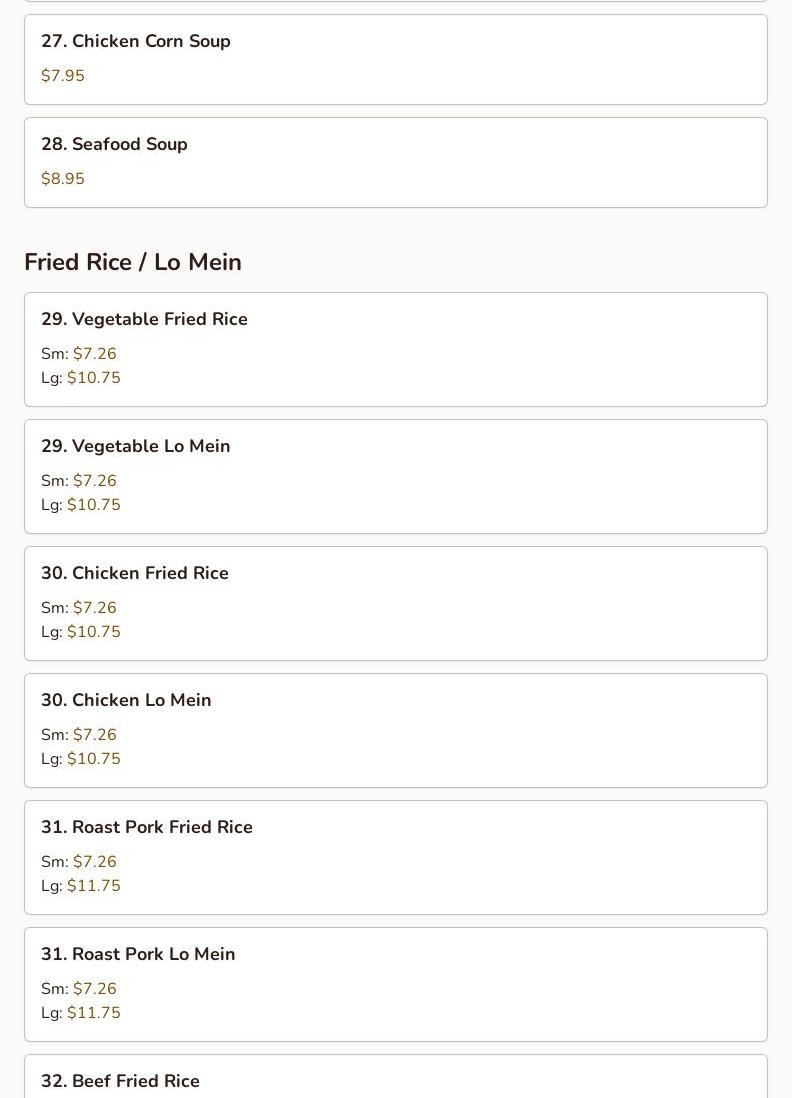Open the Vegetable Lo Mein item

tap(136, 446)
